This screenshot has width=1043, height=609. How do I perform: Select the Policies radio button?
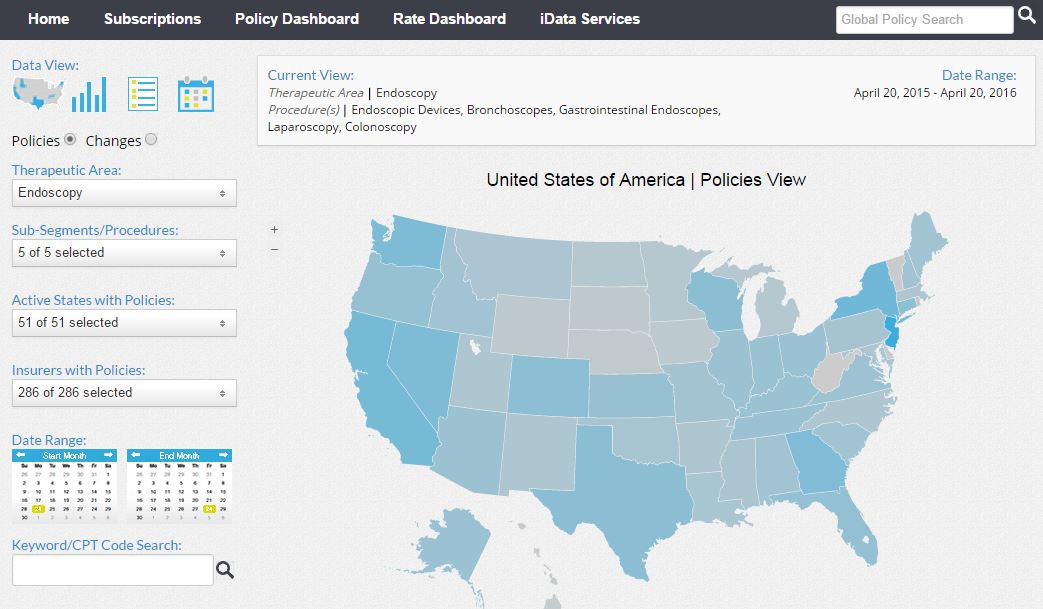click(x=70, y=139)
